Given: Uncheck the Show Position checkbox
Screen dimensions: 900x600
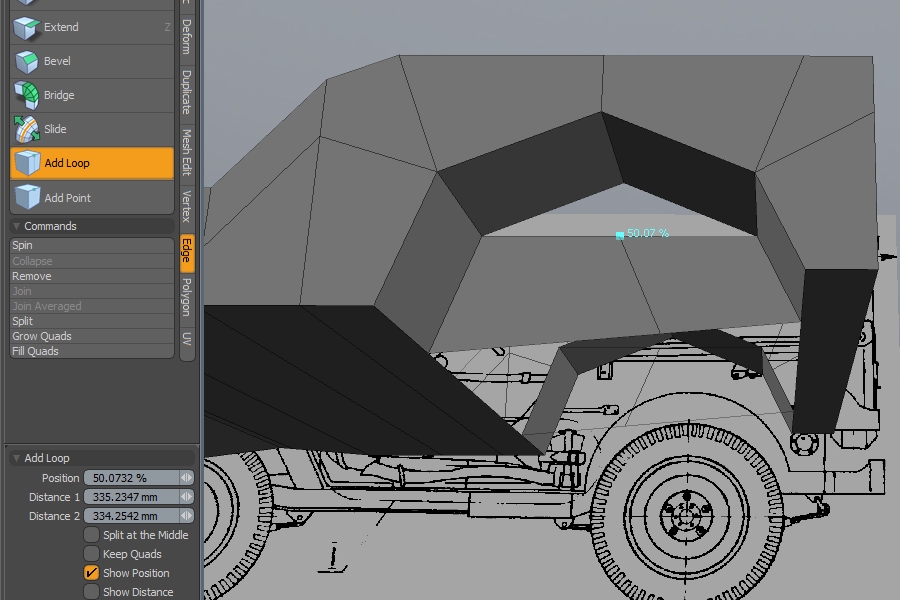Looking at the screenshot, I should 91,572.
